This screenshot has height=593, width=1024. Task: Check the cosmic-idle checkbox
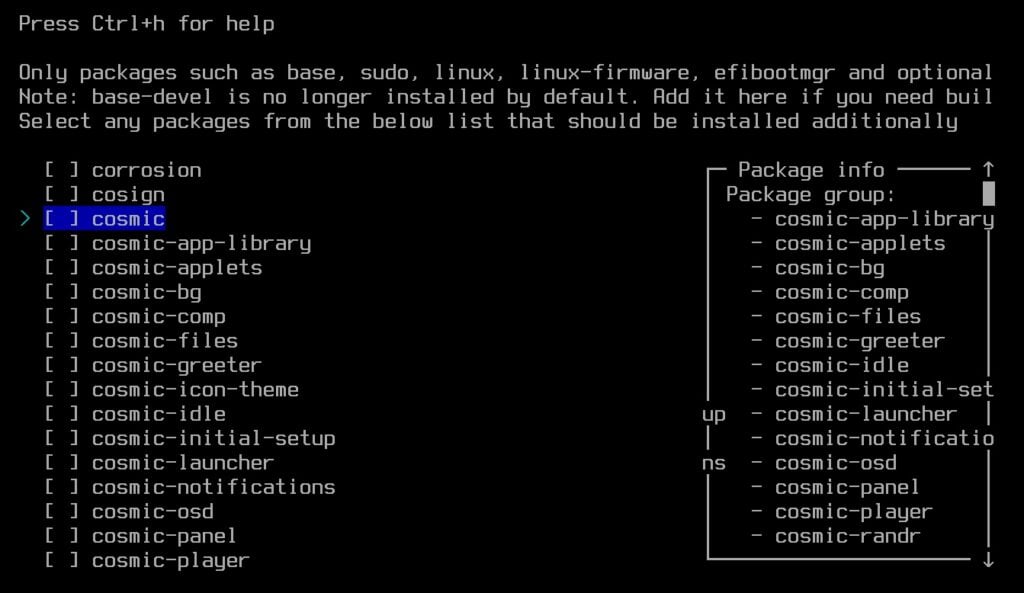[58, 413]
